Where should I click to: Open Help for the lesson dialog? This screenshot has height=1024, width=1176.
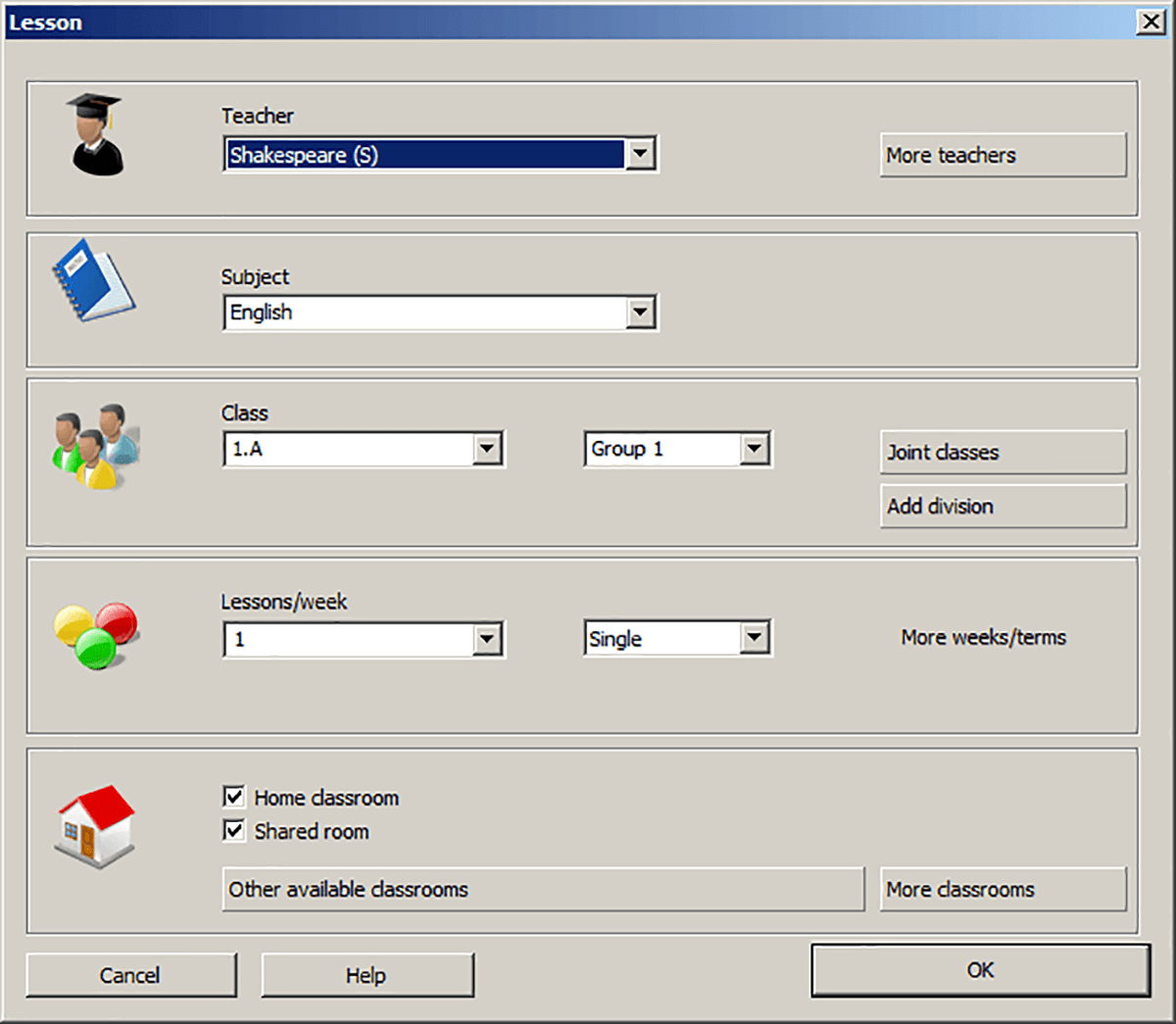click(367, 975)
